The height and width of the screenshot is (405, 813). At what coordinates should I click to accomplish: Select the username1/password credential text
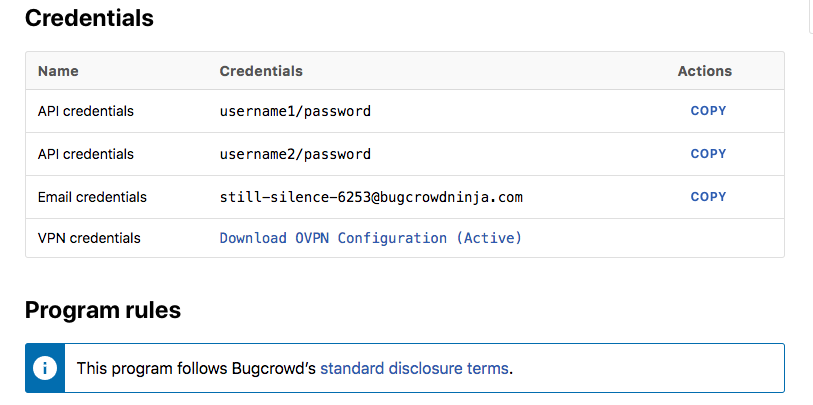(x=295, y=111)
